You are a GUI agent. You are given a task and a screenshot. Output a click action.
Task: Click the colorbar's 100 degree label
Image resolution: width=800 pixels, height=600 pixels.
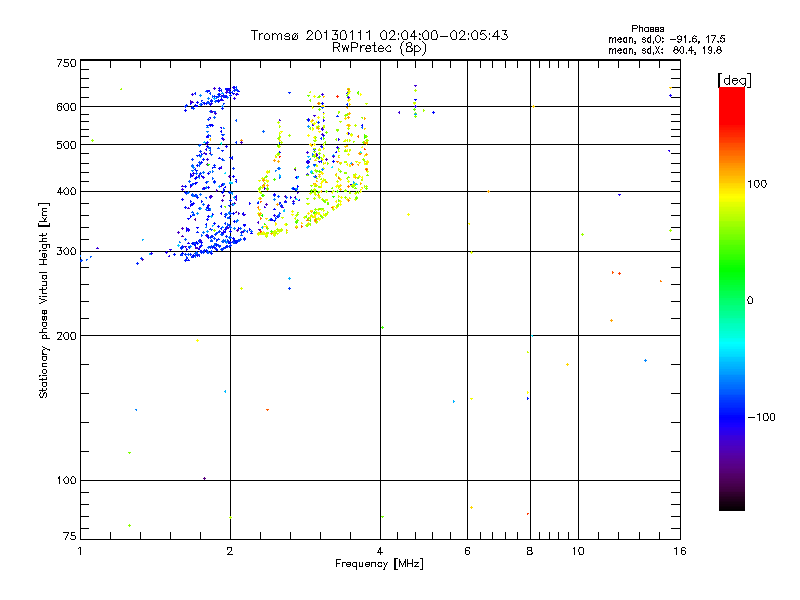757,184
